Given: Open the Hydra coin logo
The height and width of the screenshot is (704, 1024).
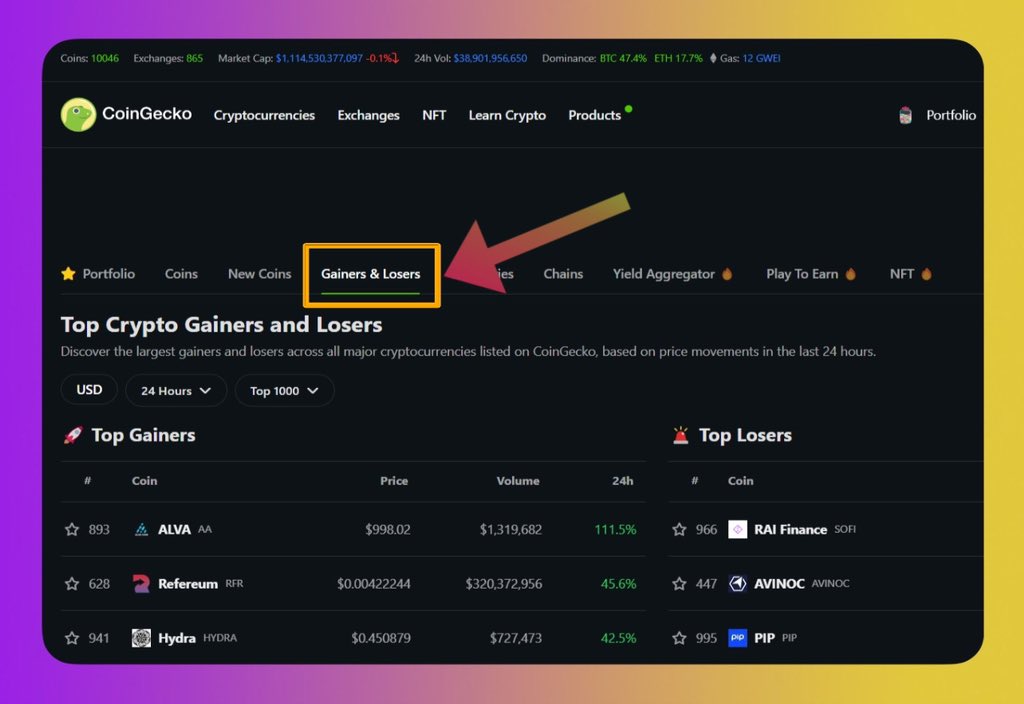Looking at the screenshot, I should [141, 637].
